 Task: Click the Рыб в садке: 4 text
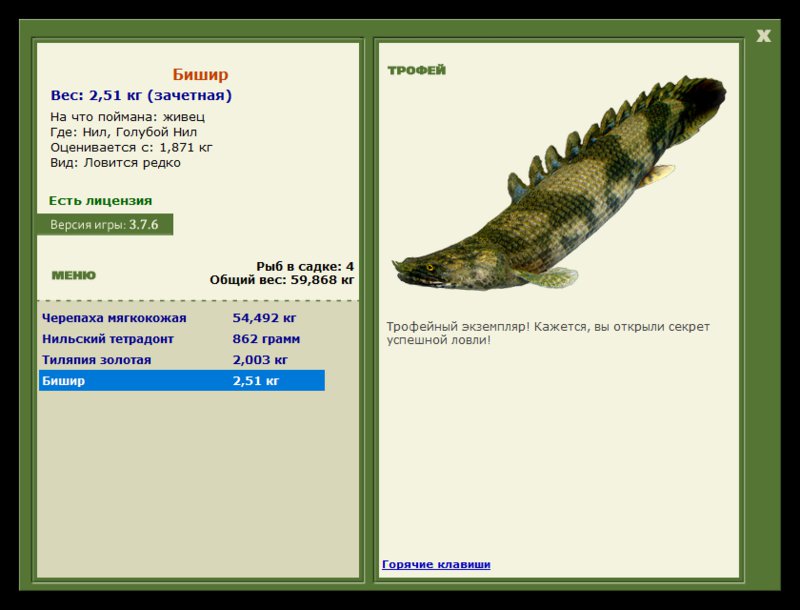tap(305, 266)
